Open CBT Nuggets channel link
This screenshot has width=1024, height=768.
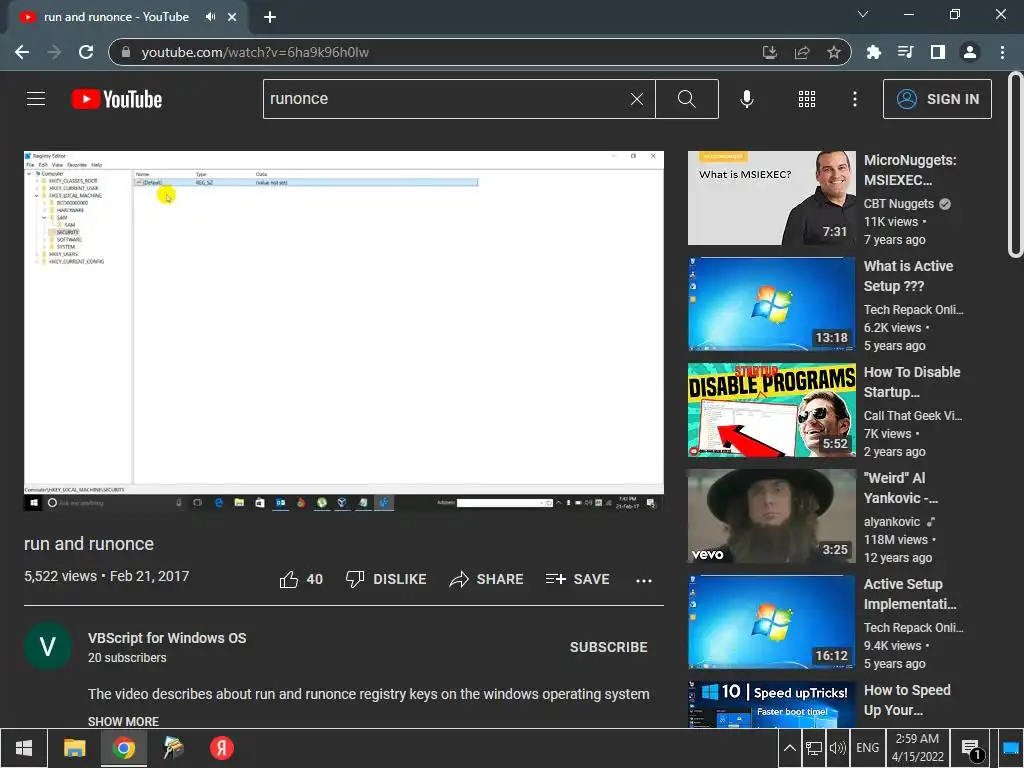[x=899, y=204]
